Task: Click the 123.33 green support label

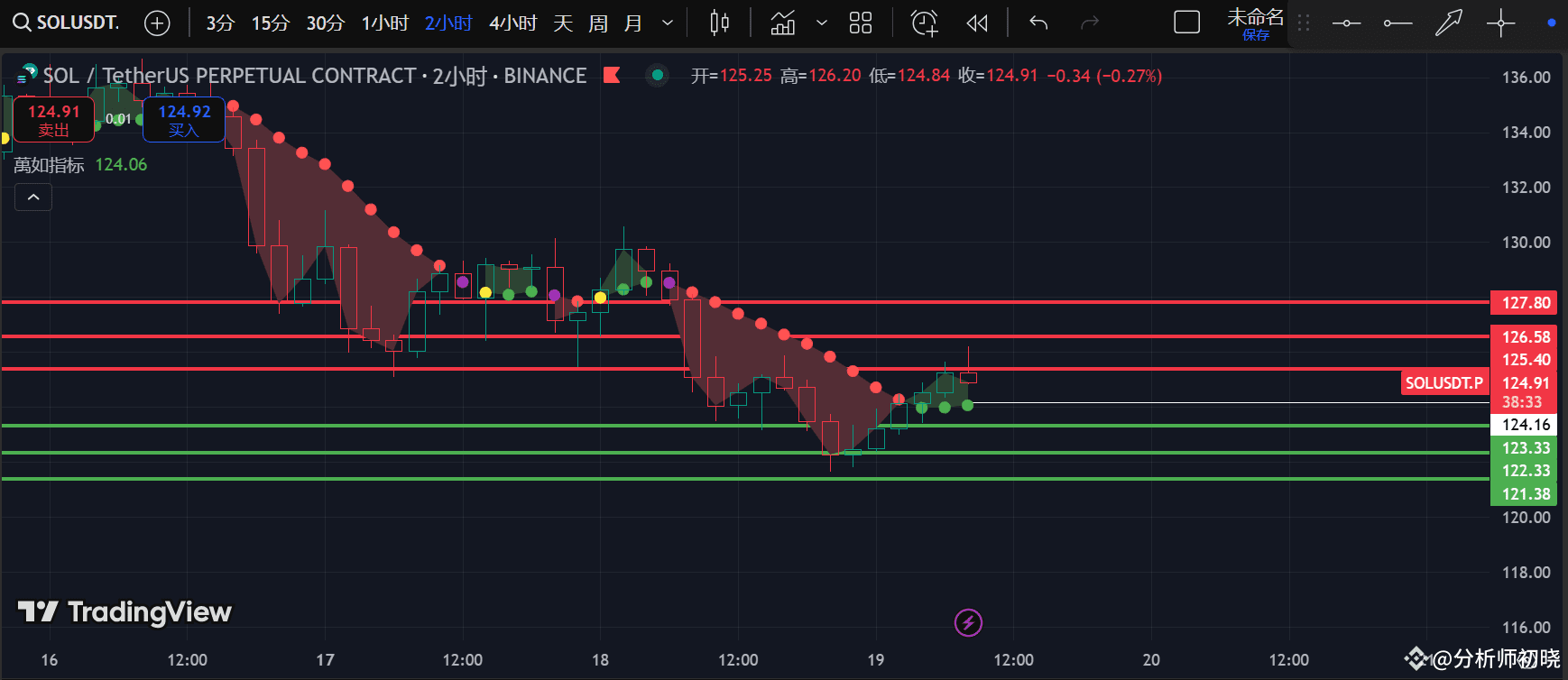Action: [1526, 448]
